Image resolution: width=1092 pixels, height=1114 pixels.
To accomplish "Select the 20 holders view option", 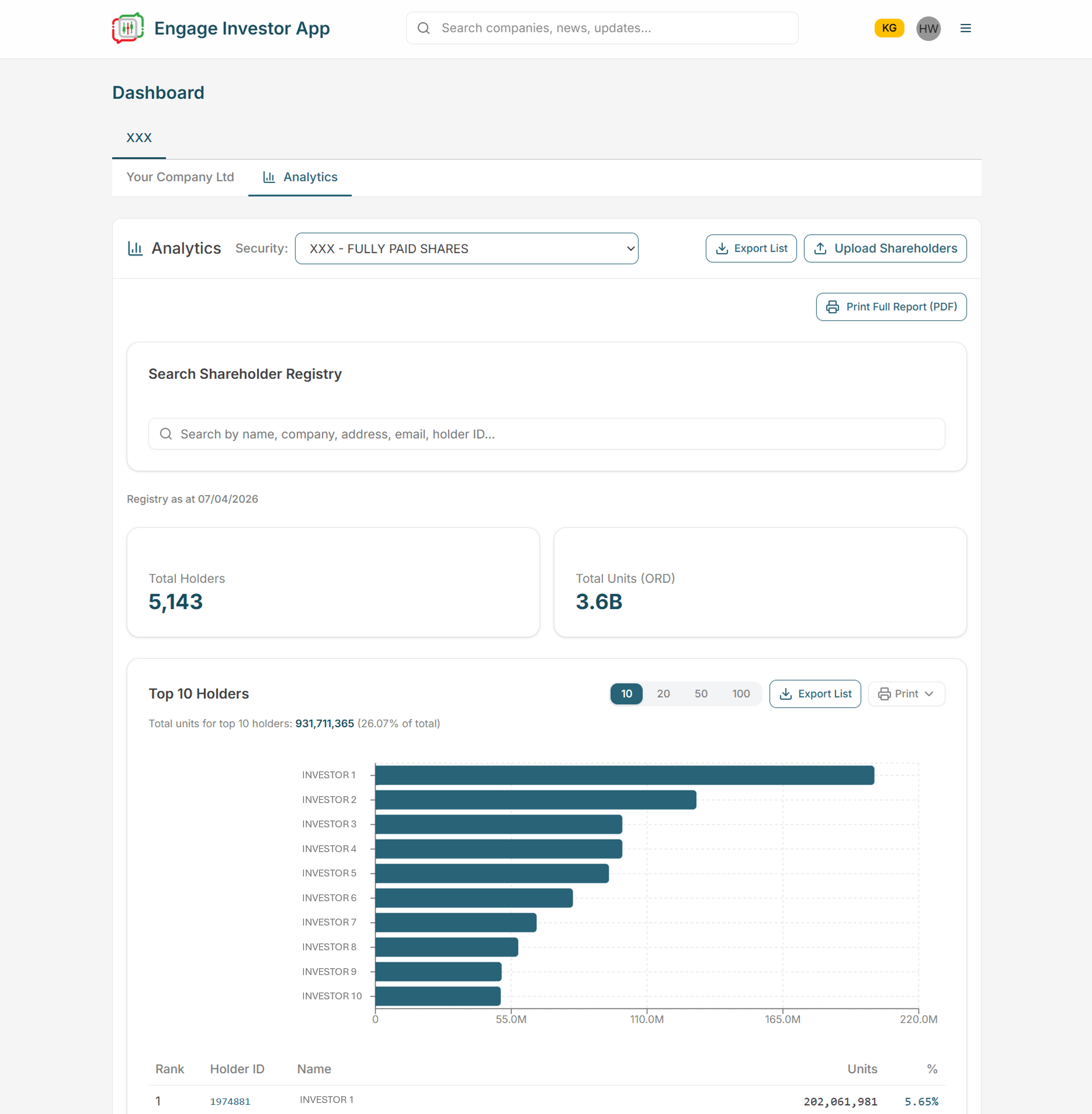I will click(663, 693).
